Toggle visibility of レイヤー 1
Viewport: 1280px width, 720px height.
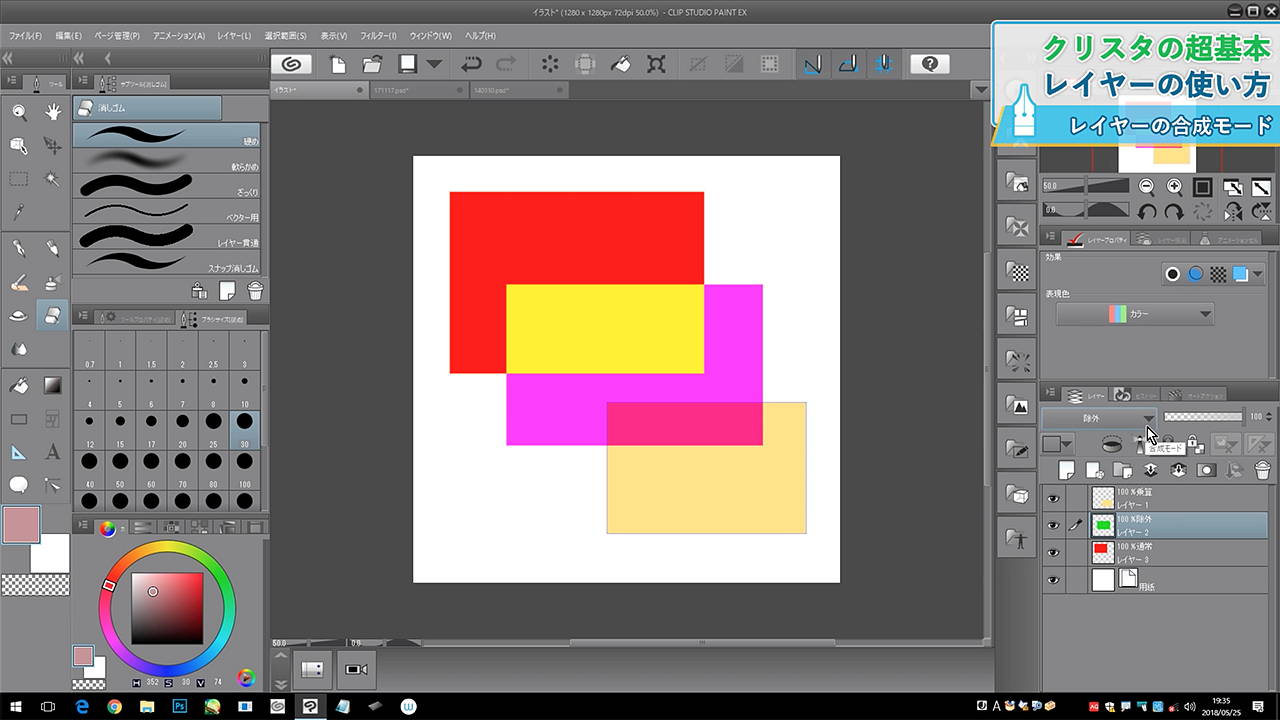pos(1052,498)
